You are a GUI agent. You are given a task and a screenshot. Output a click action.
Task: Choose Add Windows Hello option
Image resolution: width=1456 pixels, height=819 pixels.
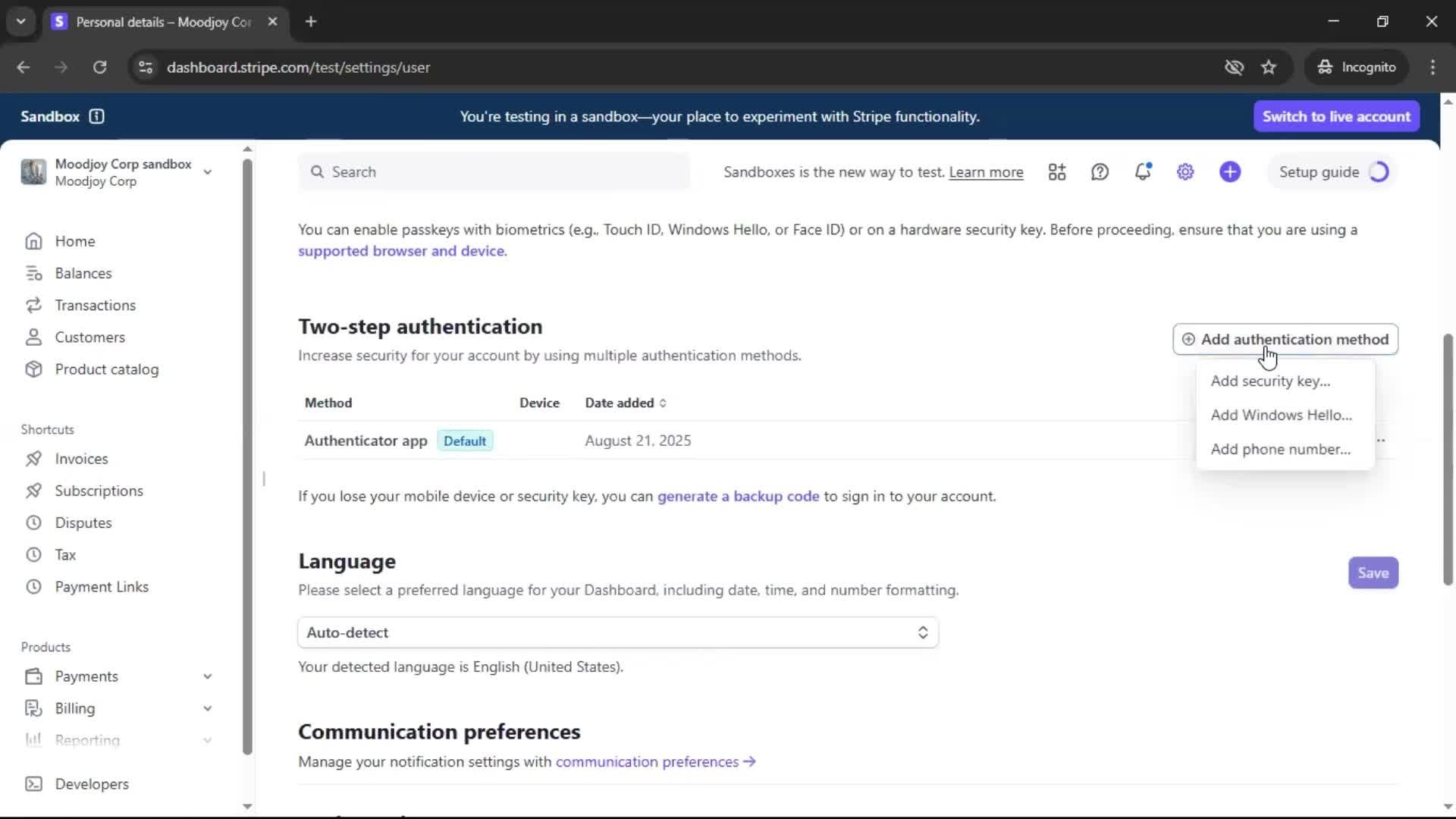click(1281, 415)
